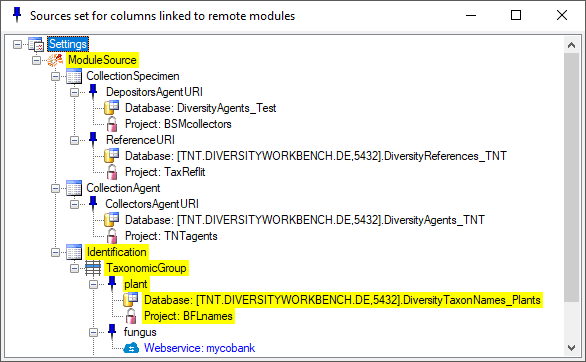
Task: Select Project: TaxReflit entry
Action: coord(165,172)
